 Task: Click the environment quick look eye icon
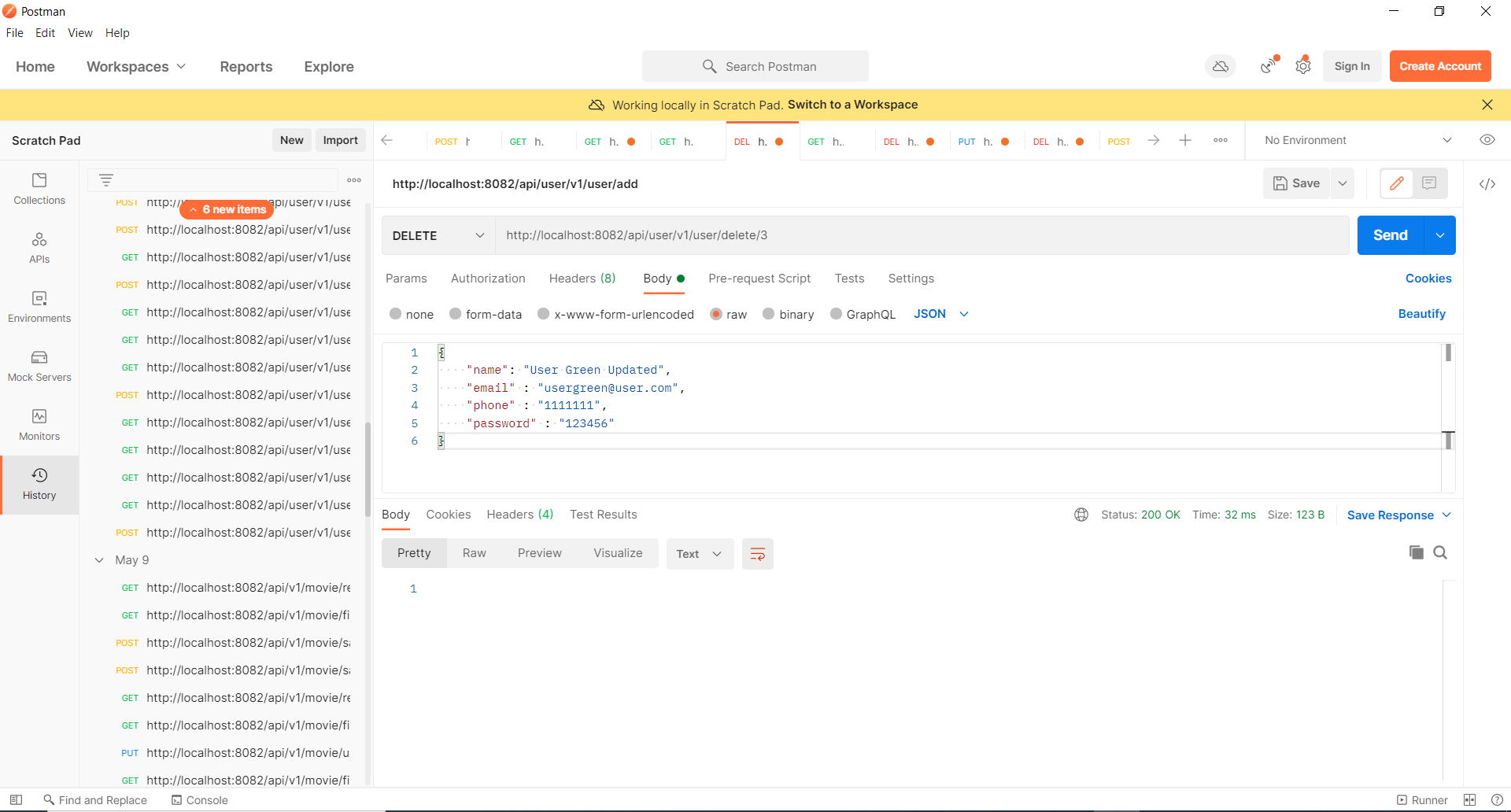1487,140
